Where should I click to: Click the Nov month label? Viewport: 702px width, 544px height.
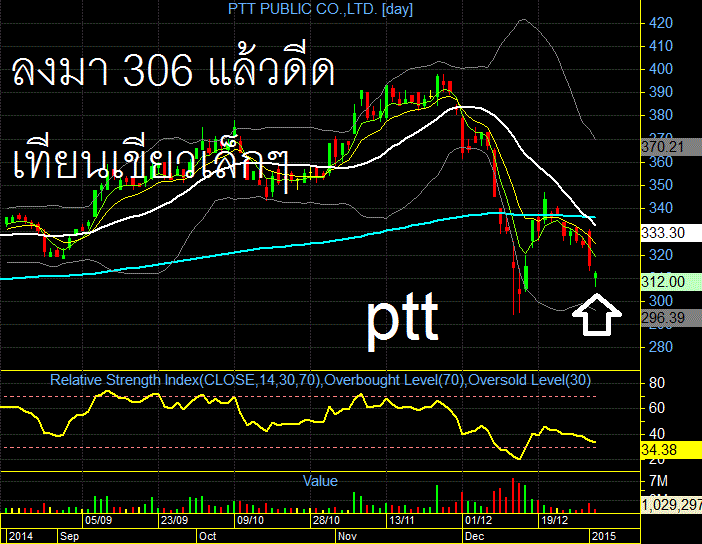click(x=347, y=536)
